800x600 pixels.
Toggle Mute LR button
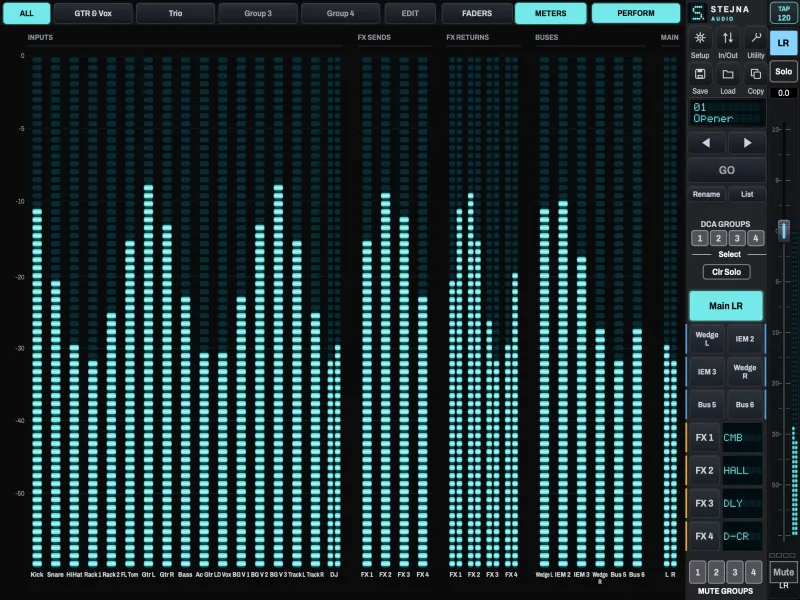coord(783,572)
